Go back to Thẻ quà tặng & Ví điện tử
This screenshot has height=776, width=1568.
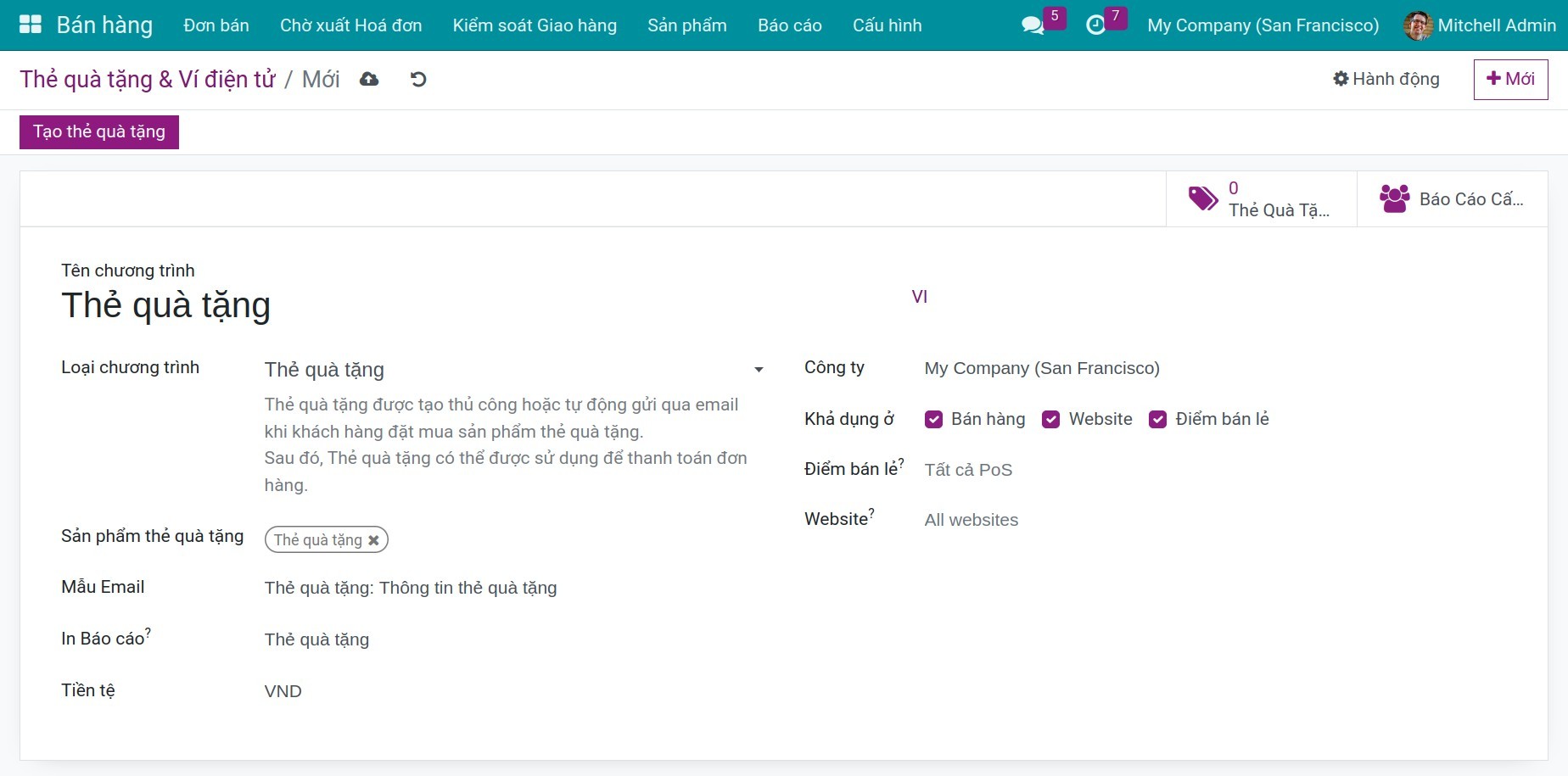click(148, 79)
